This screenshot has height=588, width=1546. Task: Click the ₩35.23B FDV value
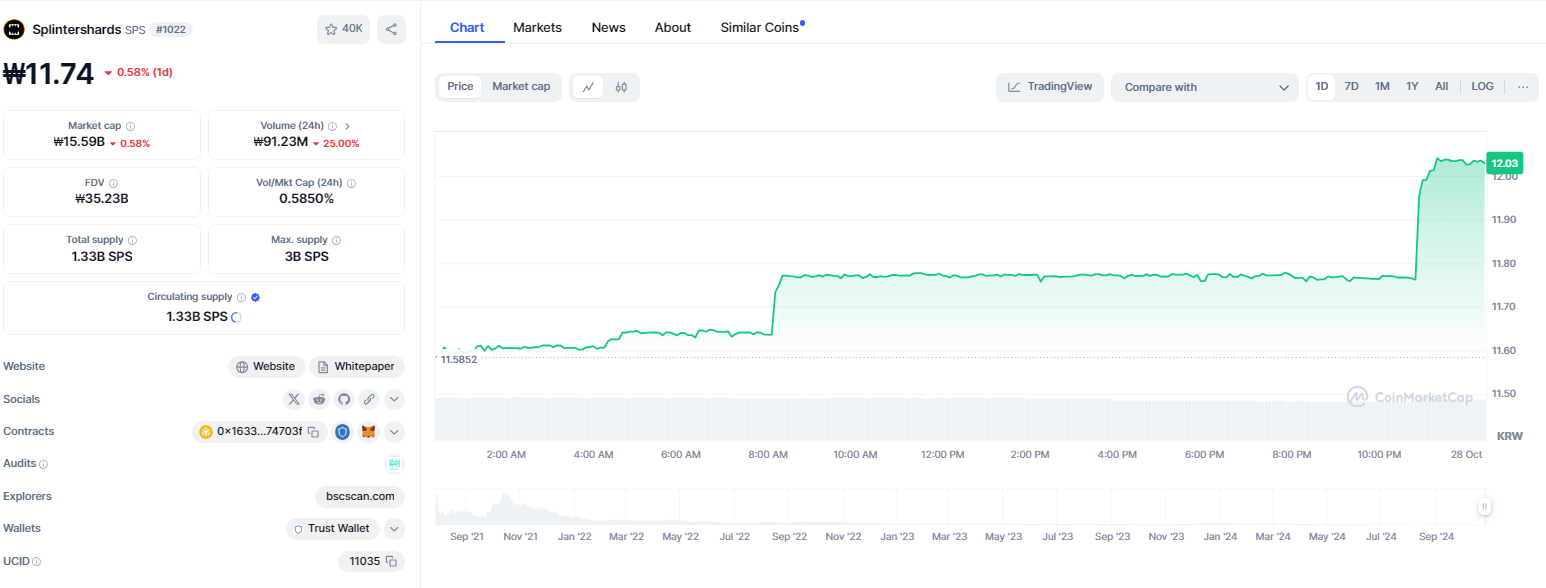point(102,198)
